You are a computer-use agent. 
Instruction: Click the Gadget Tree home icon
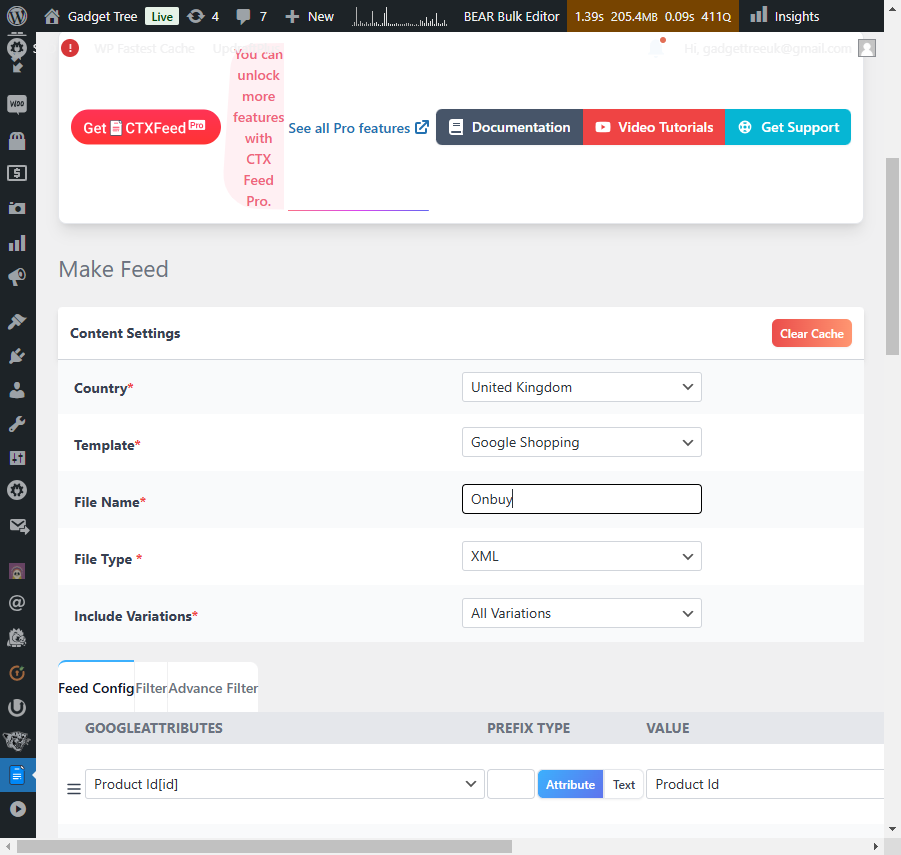point(52,16)
